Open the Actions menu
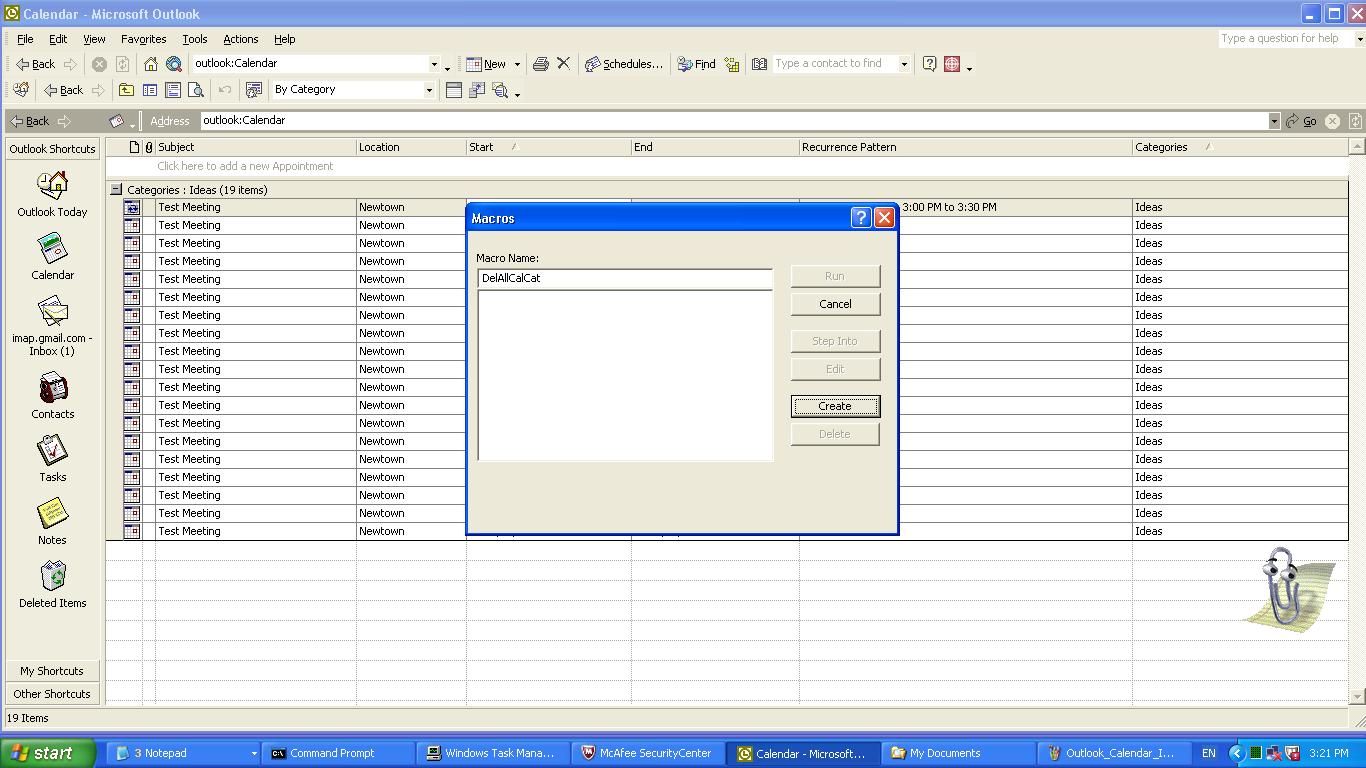Screen dimensions: 1366x768 point(240,39)
